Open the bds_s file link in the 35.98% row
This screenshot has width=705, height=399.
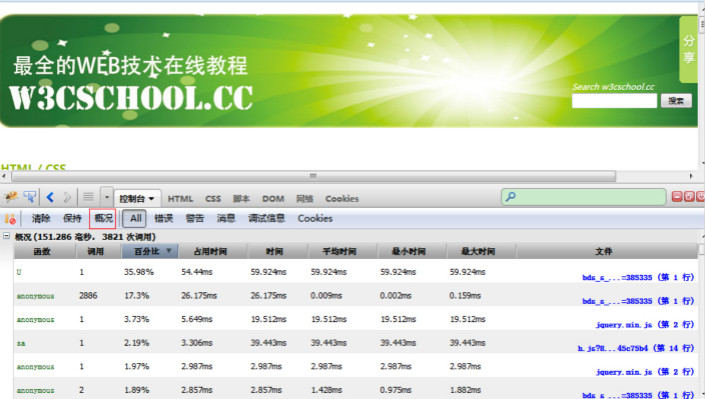coord(638,277)
